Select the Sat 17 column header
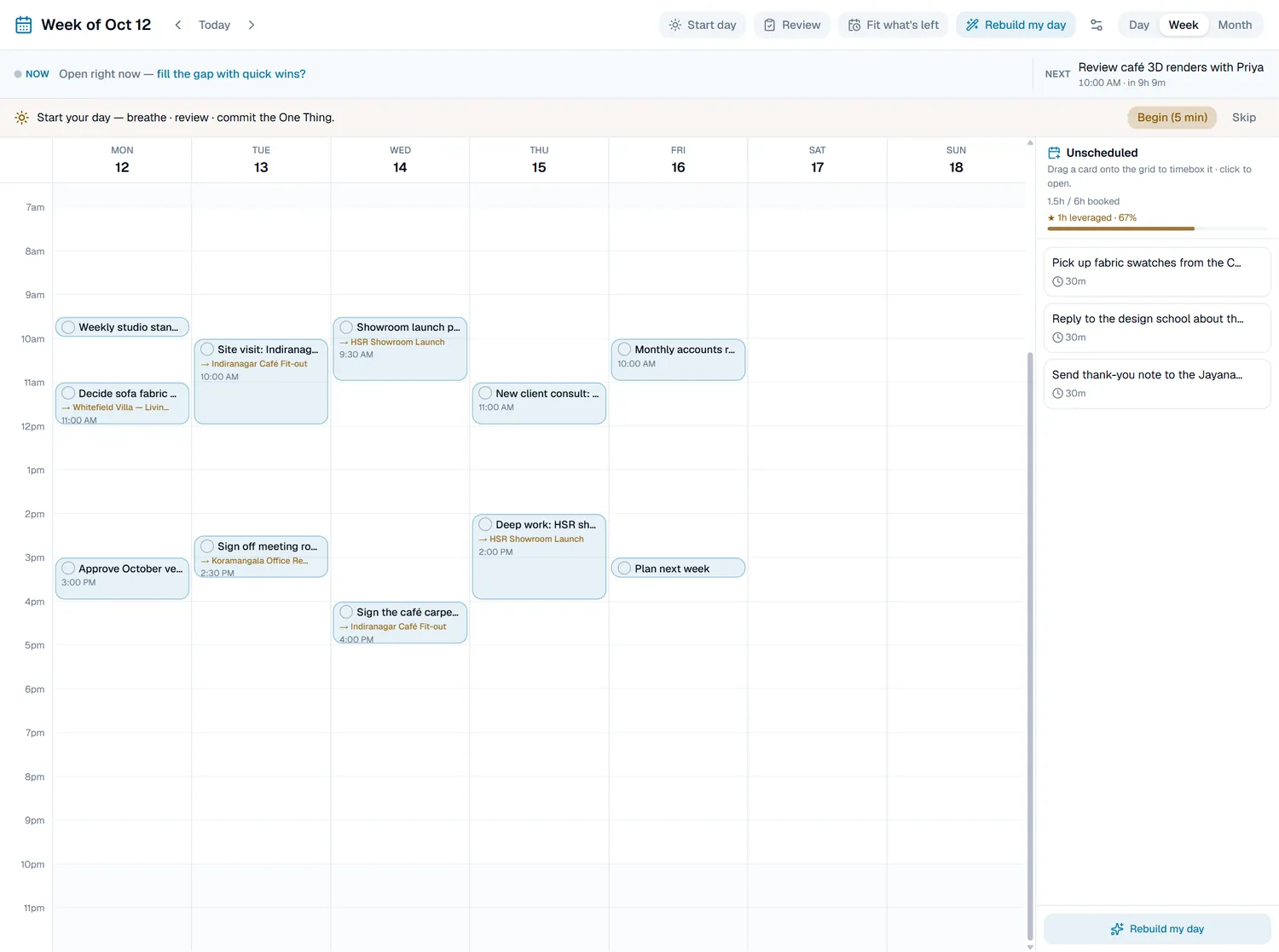Viewport: 1279px width, 952px height. 817,159
